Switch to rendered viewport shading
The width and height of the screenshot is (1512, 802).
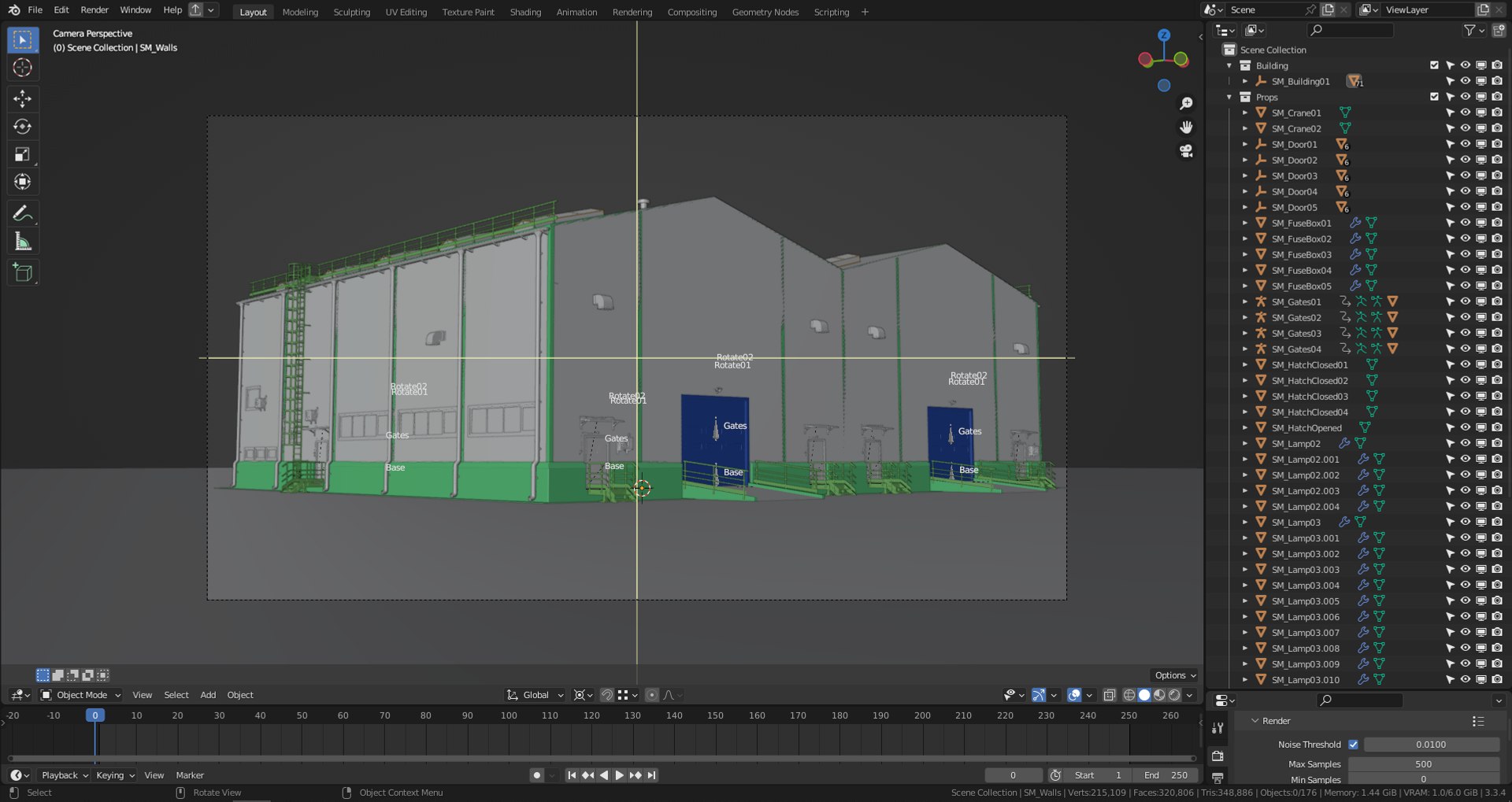(x=1174, y=695)
